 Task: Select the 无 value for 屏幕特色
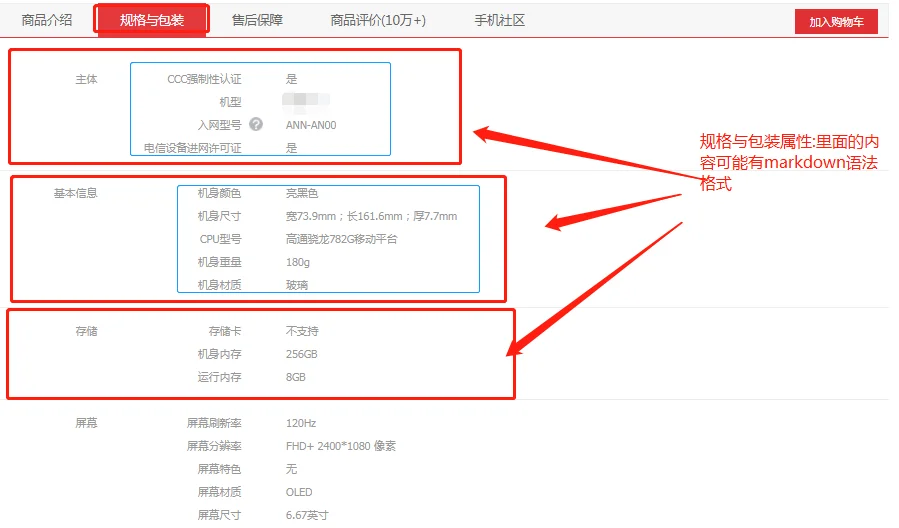[x=291, y=469]
